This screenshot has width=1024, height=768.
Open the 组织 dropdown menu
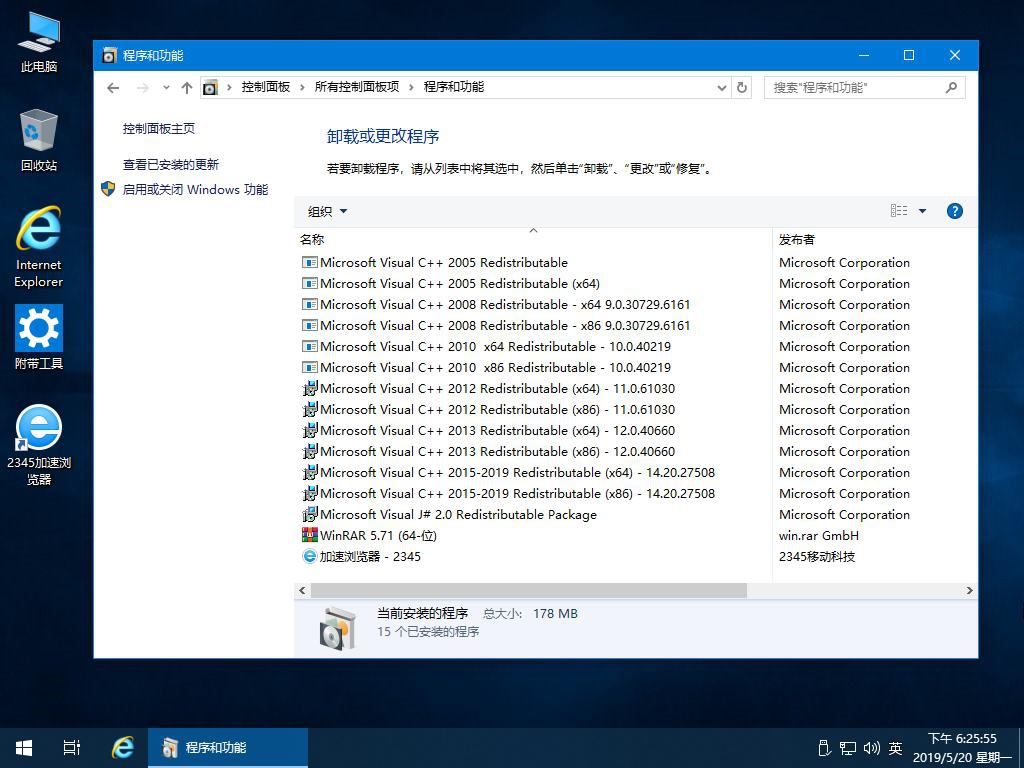click(x=327, y=211)
